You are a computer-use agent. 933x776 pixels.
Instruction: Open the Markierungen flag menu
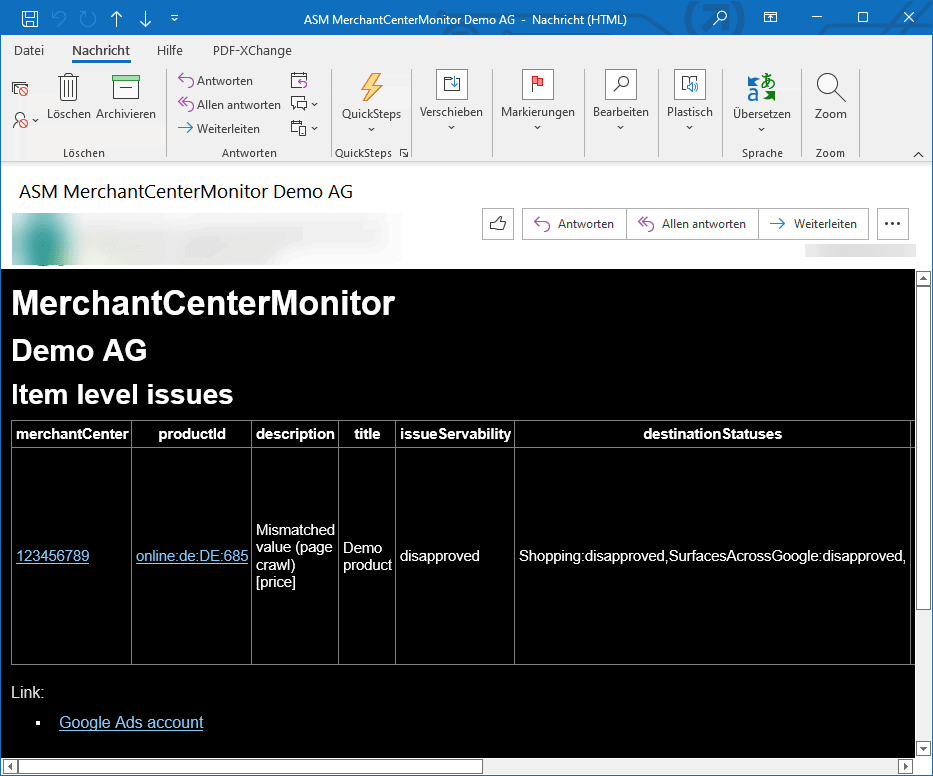(x=537, y=101)
